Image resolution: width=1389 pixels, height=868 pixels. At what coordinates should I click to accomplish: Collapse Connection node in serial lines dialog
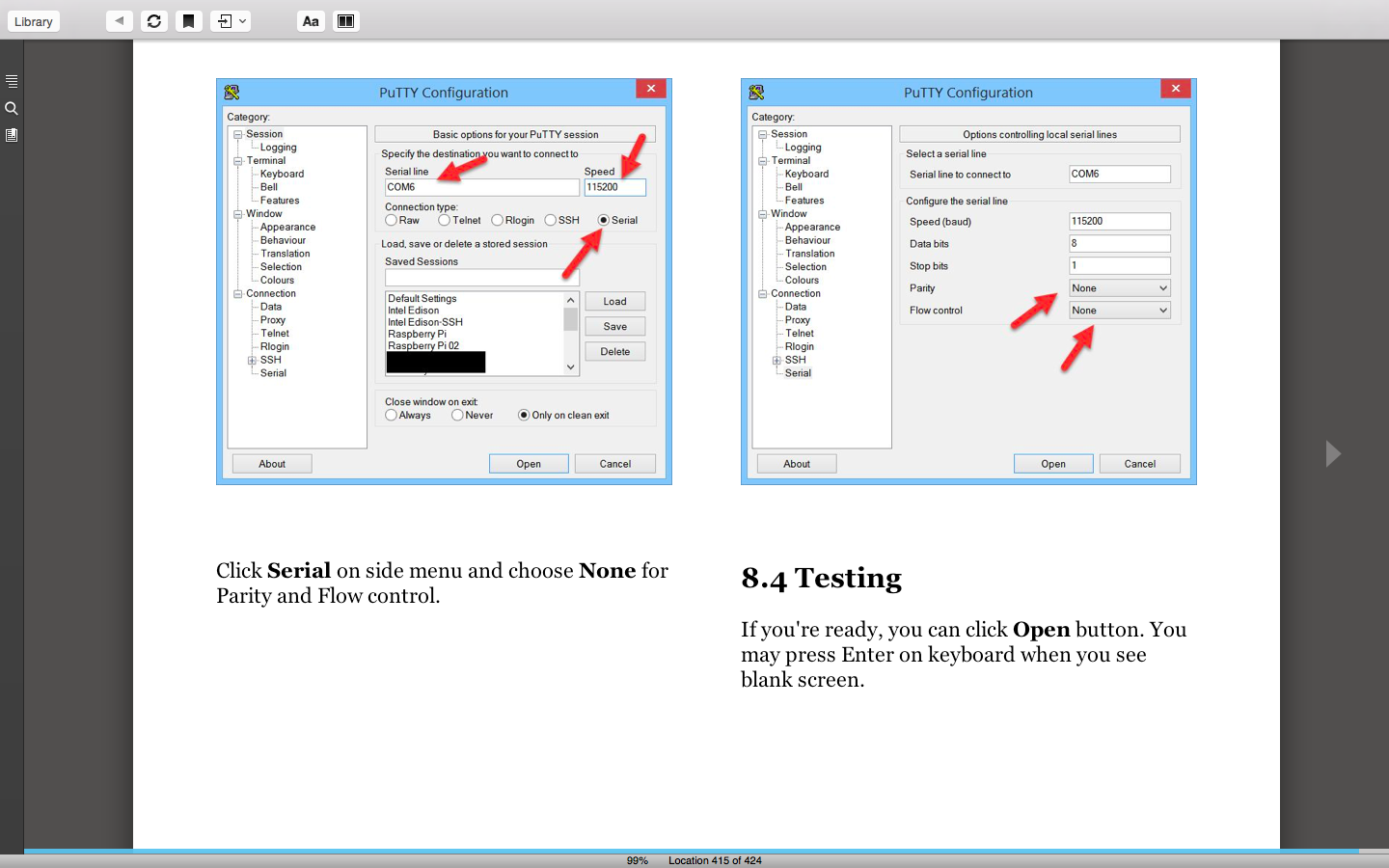point(762,293)
